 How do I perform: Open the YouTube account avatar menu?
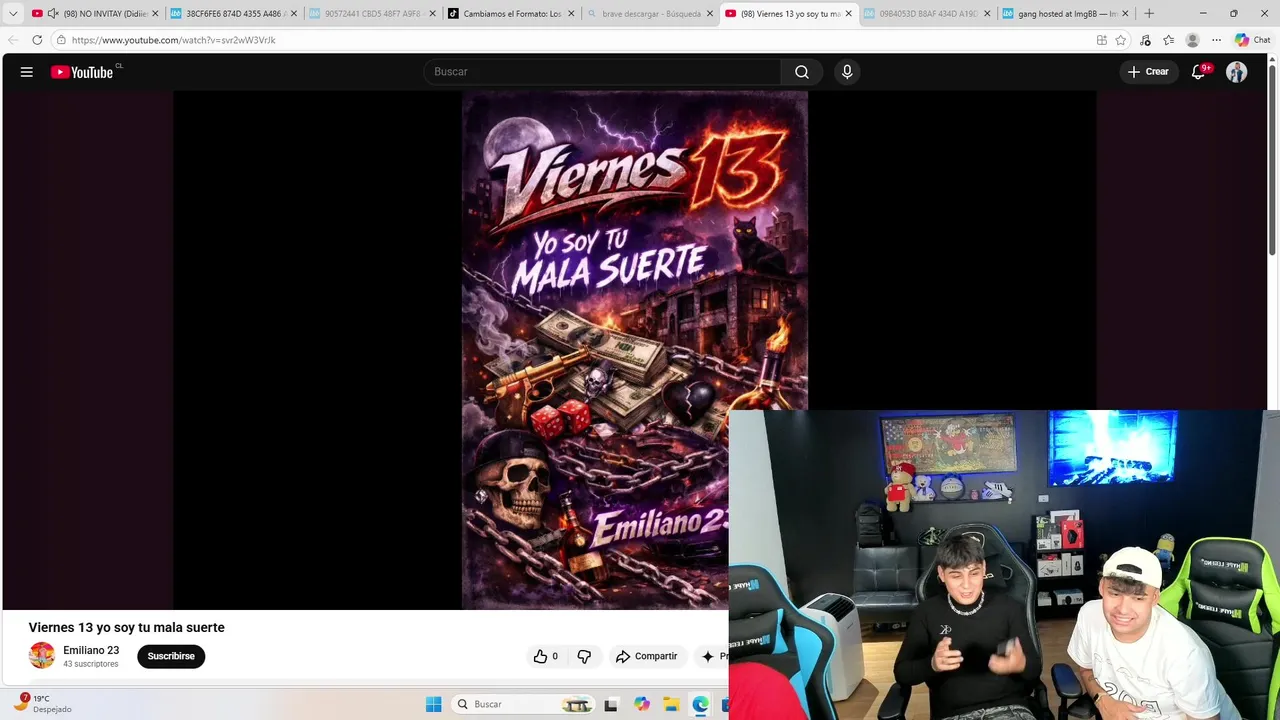point(1237,72)
